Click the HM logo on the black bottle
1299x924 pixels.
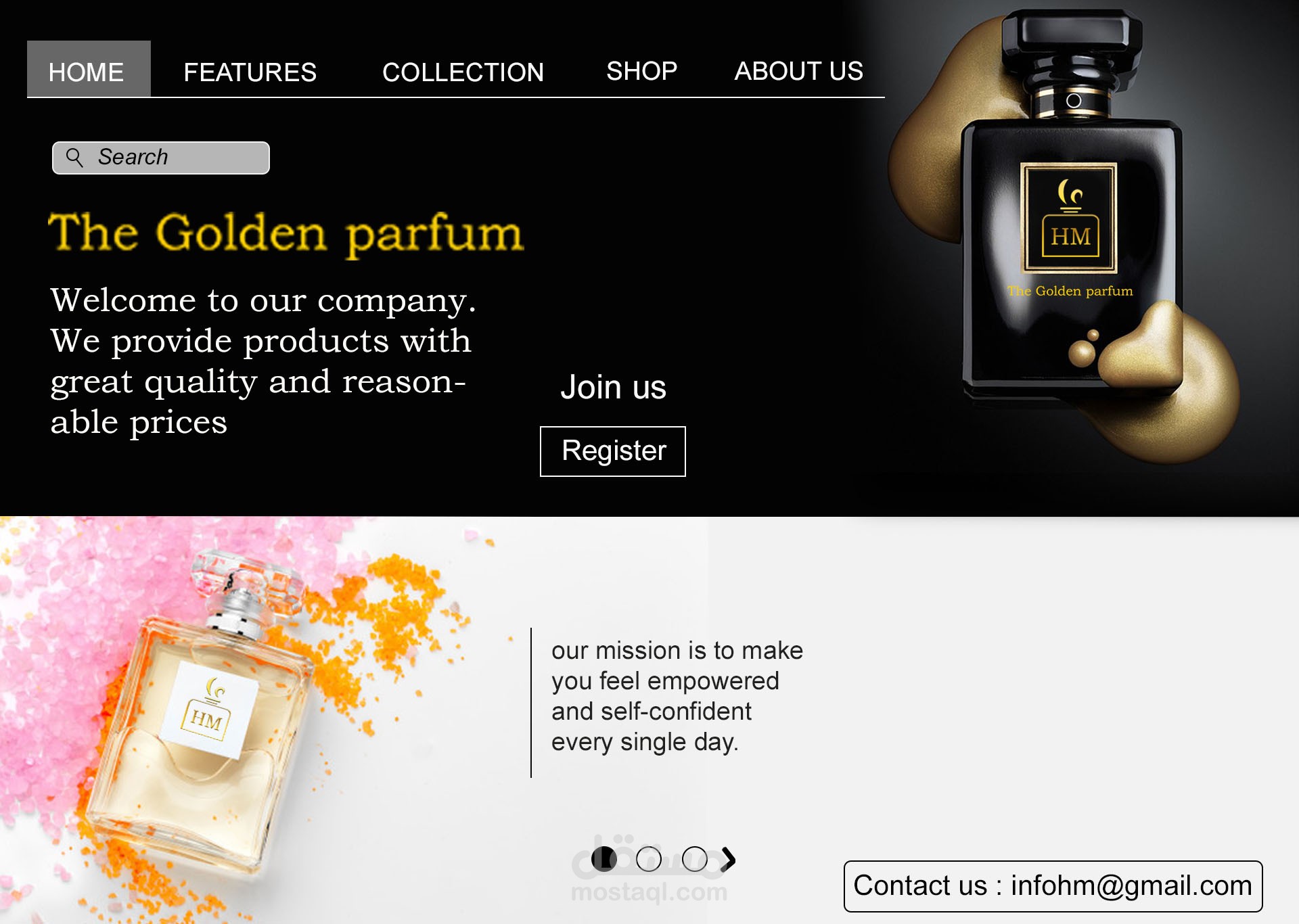pos(1069,218)
